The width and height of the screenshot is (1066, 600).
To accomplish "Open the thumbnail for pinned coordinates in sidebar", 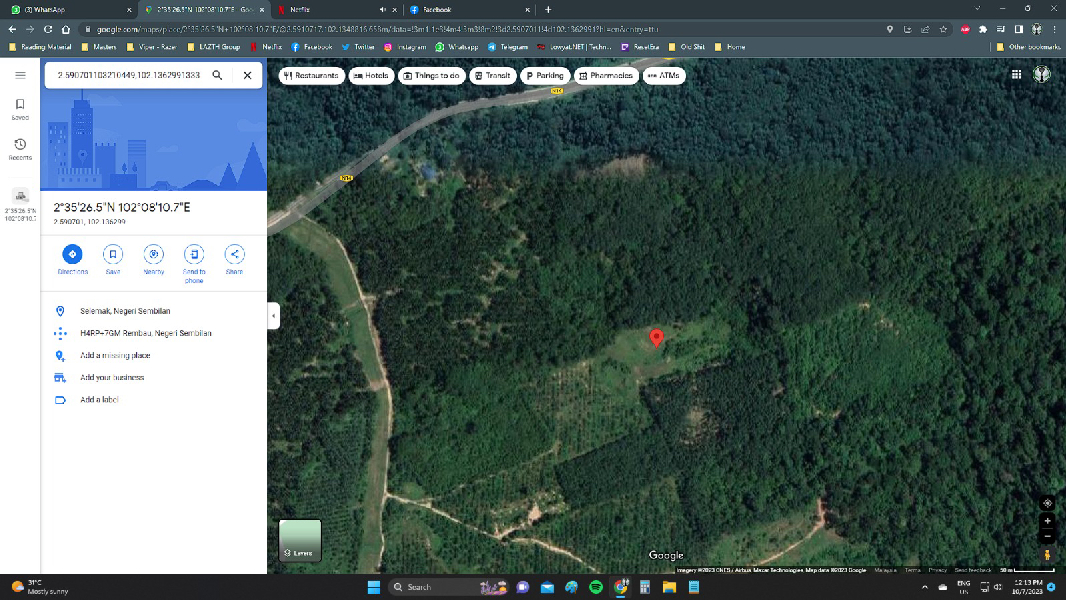I will 20,205.
